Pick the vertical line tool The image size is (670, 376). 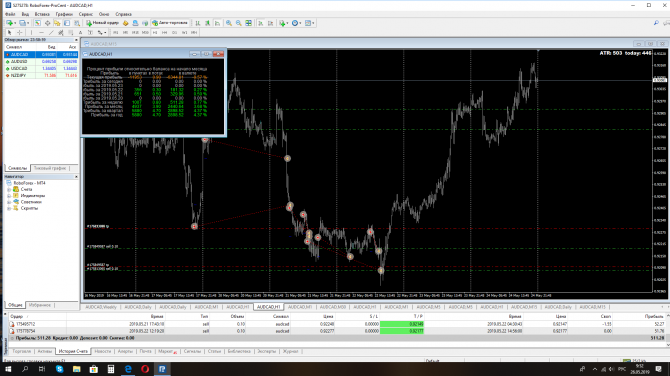coord(31,32)
